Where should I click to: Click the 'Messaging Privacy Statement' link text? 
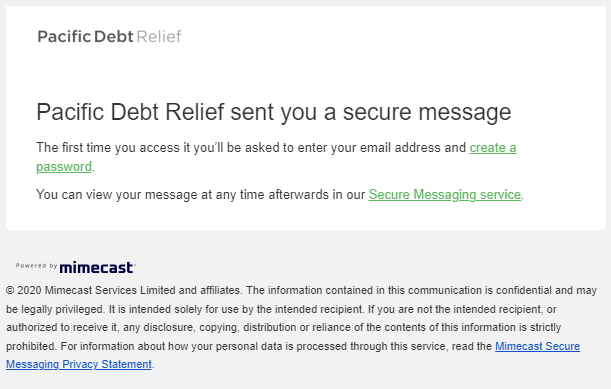(x=79, y=364)
